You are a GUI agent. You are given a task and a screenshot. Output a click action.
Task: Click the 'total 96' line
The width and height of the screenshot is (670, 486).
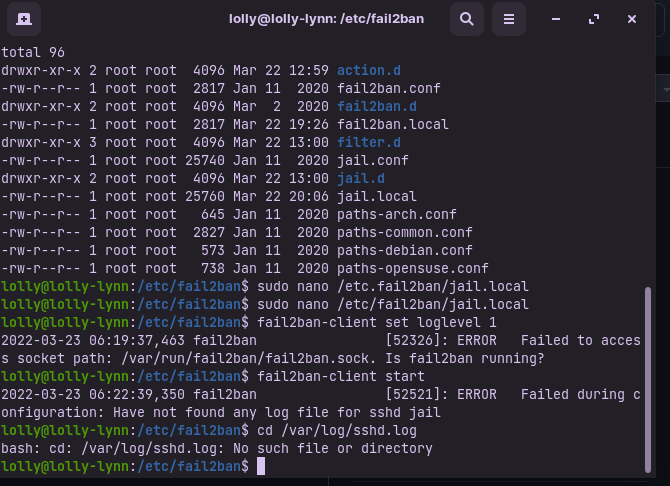(x=33, y=52)
